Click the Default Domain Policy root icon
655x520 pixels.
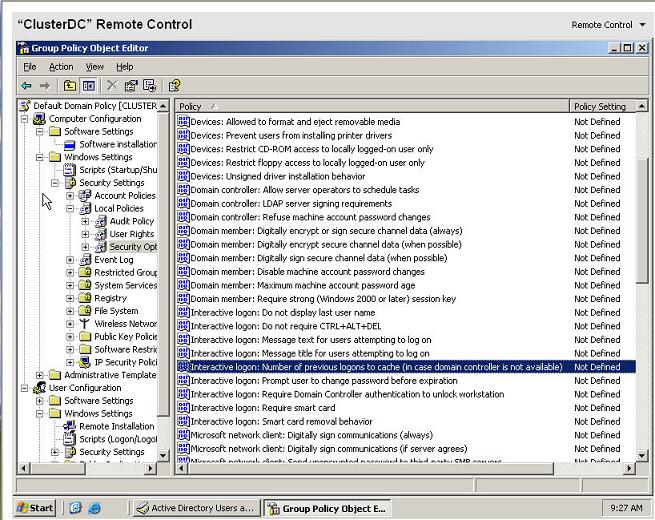coord(25,106)
